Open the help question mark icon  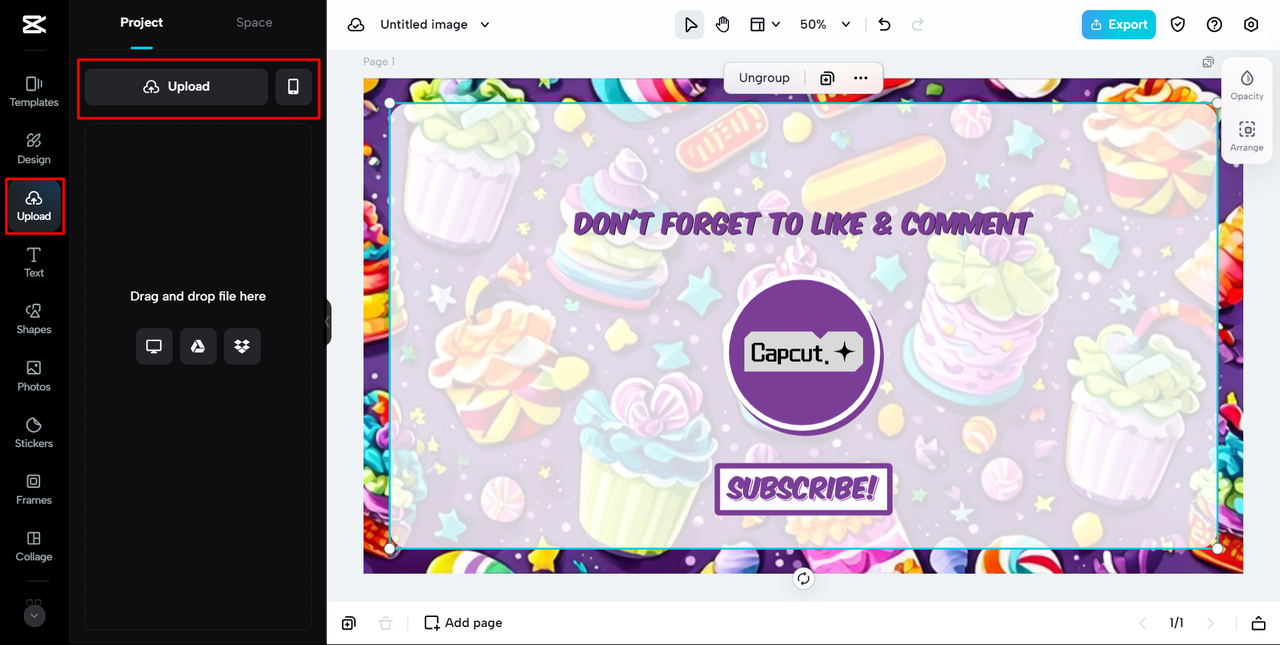click(x=1215, y=25)
